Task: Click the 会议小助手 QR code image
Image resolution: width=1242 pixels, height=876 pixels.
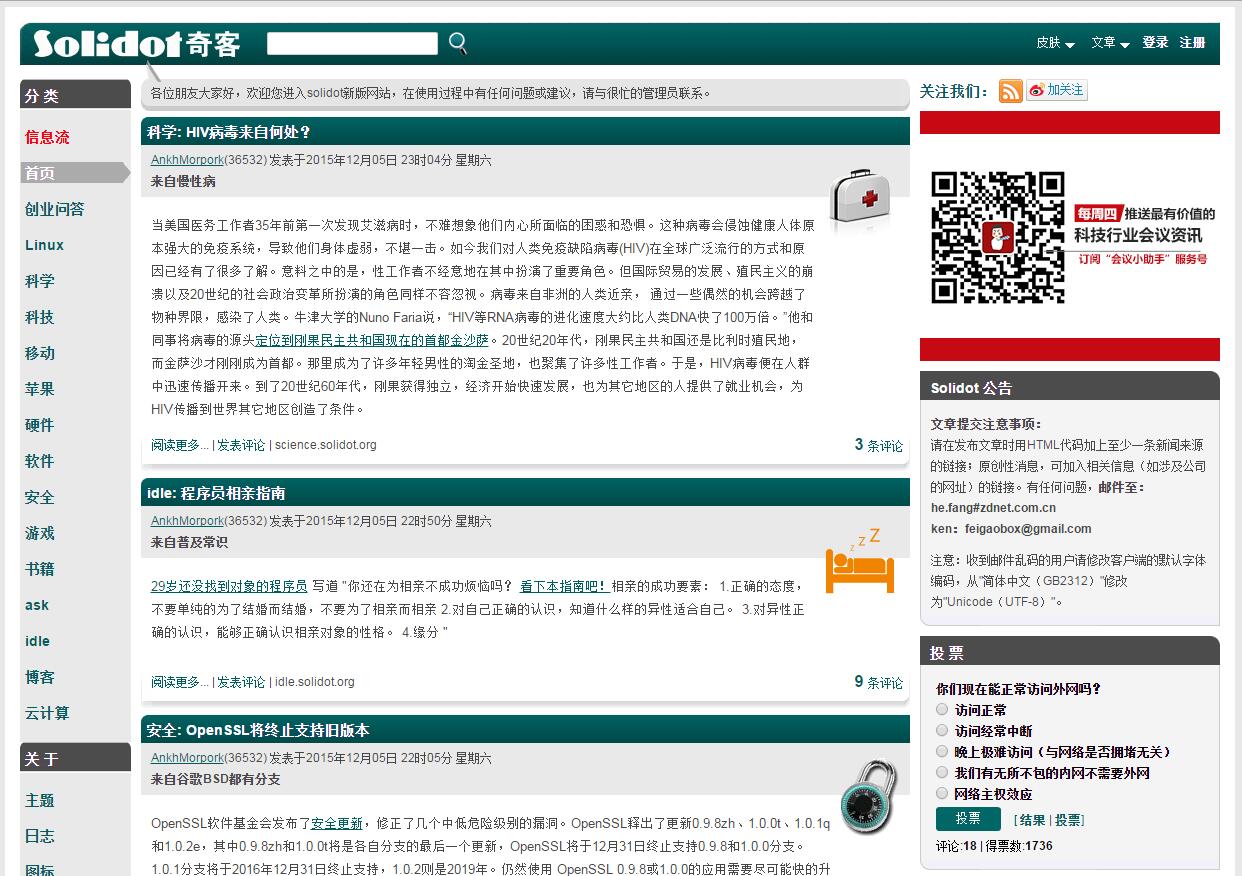Action: tap(997, 238)
